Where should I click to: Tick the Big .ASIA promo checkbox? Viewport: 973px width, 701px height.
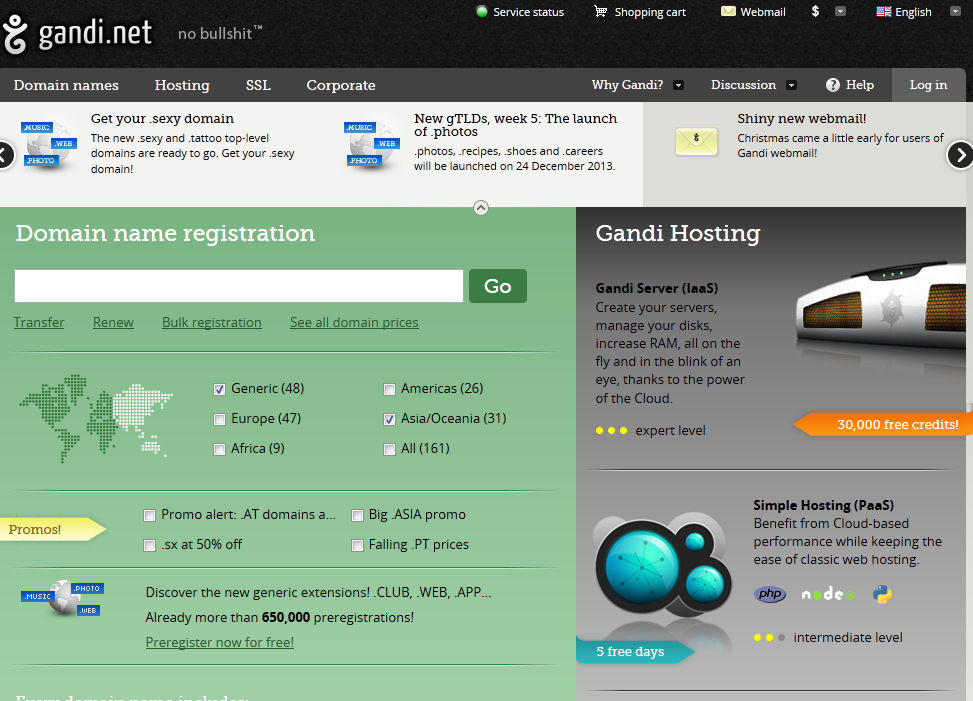(x=357, y=515)
